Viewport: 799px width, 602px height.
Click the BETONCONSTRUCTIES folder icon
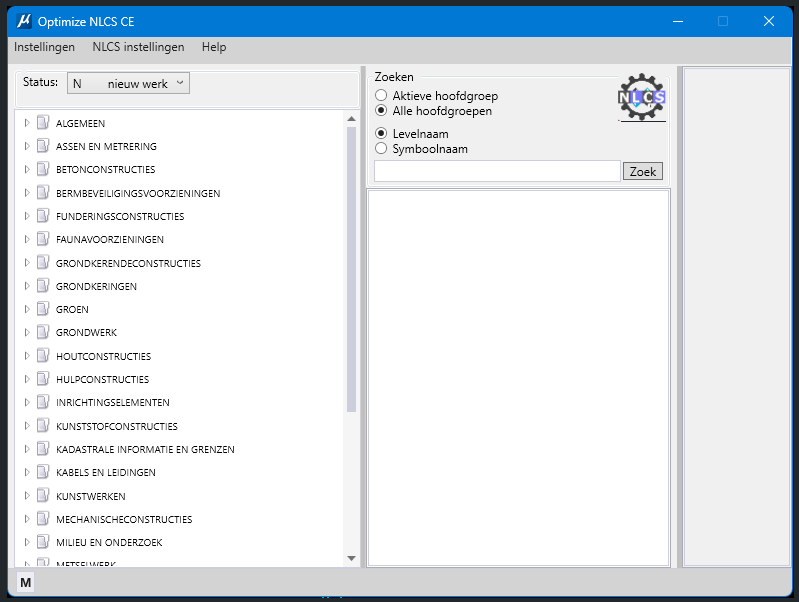pos(43,169)
